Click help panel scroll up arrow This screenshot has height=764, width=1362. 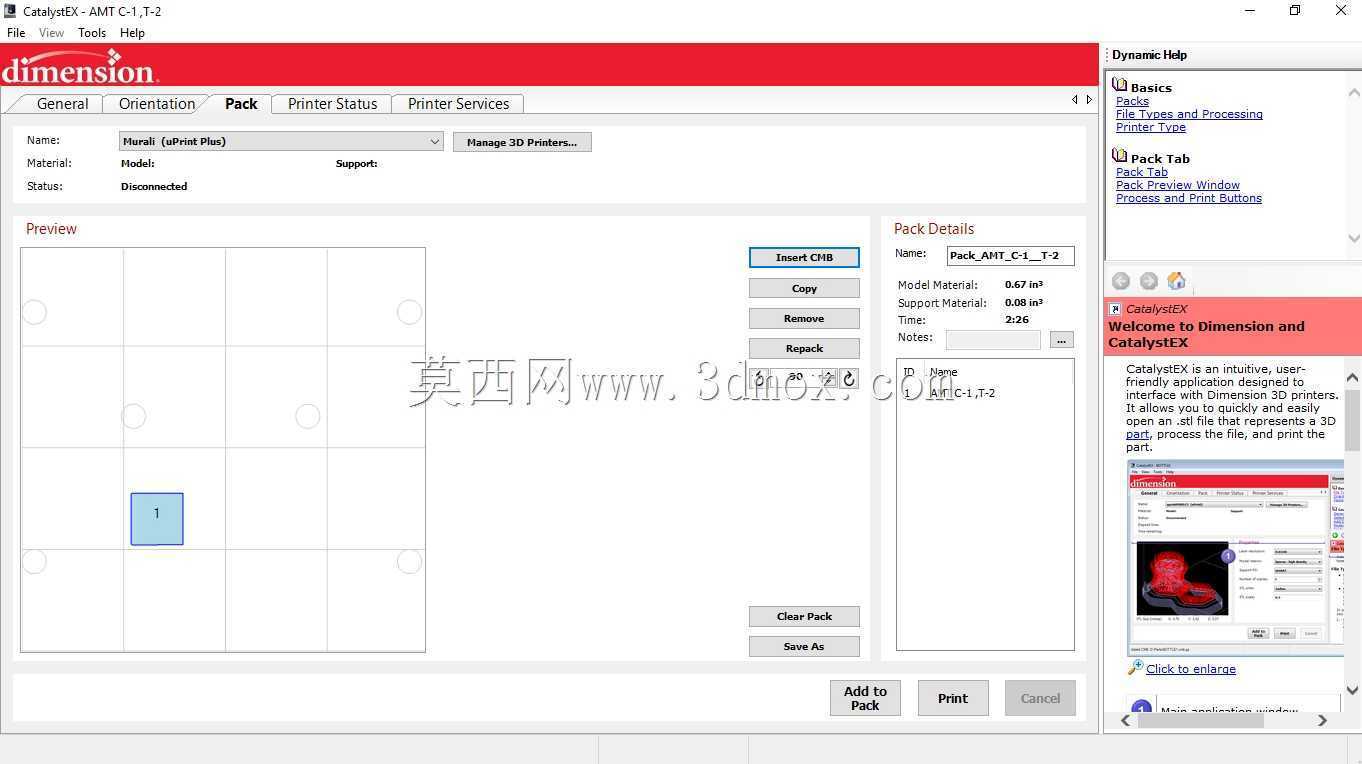pos(1352,377)
